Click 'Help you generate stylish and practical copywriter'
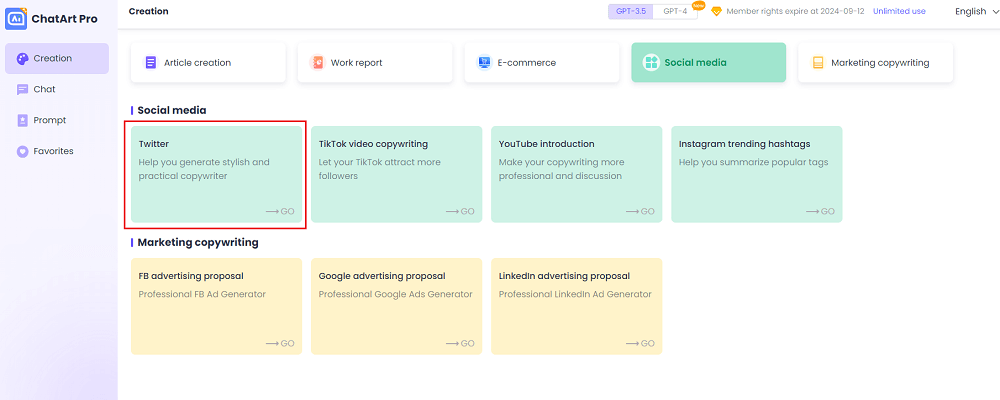1000x400 pixels. coord(204,169)
